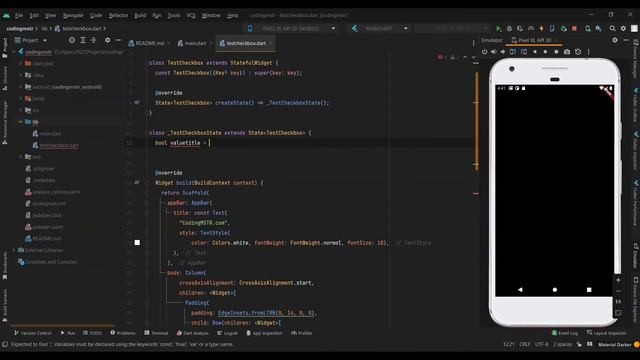
Task: Hide the Emulator tool window
Action: click(626, 40)
